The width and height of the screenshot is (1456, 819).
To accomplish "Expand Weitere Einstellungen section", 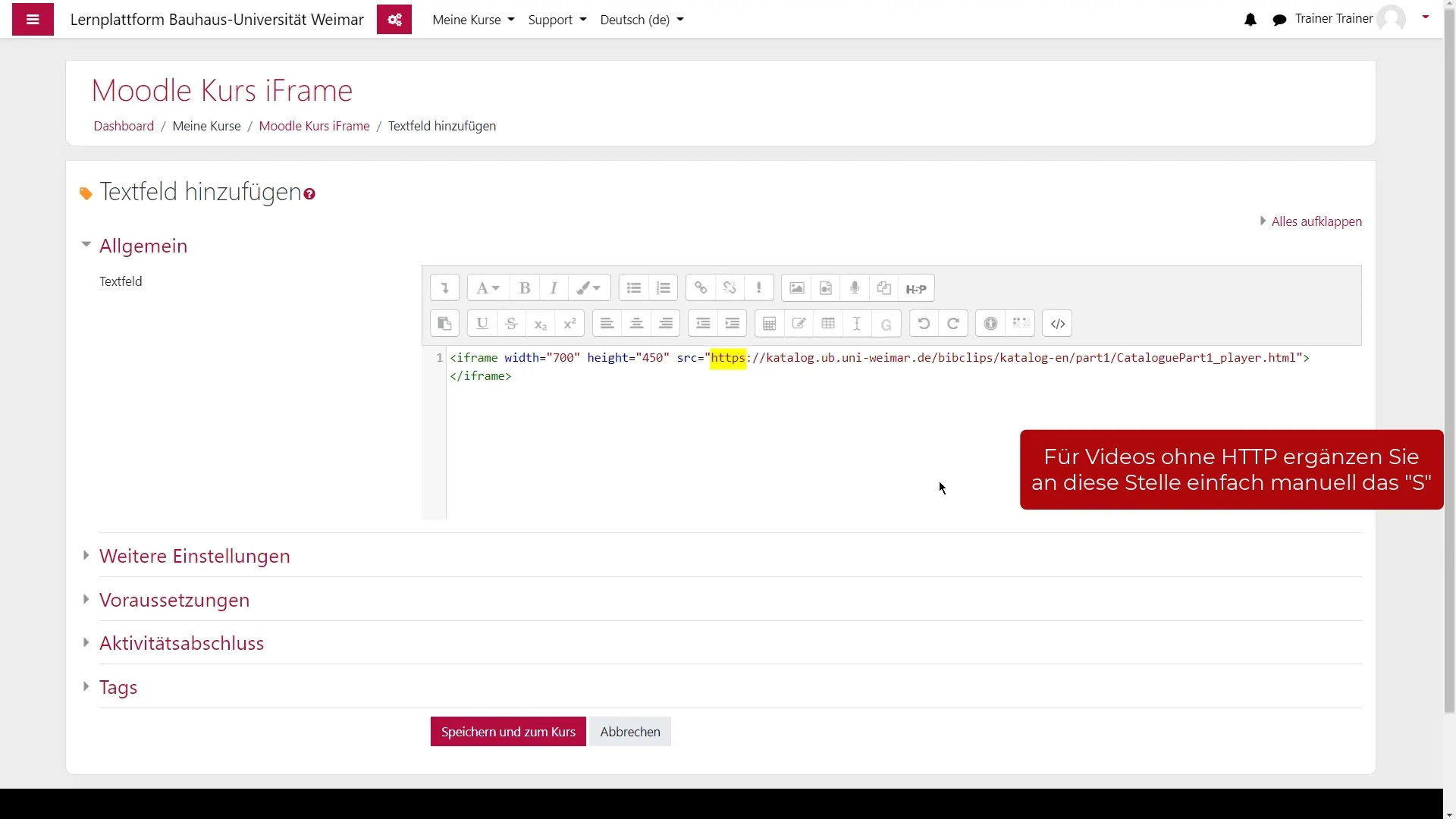I will [x=194, y=556].
